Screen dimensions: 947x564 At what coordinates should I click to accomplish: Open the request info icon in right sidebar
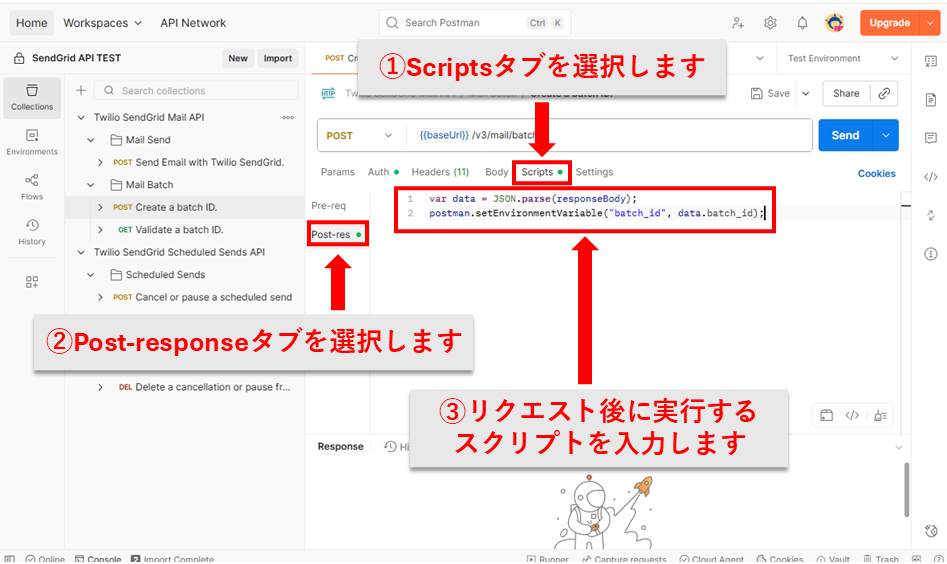click(x=931, y=254)
